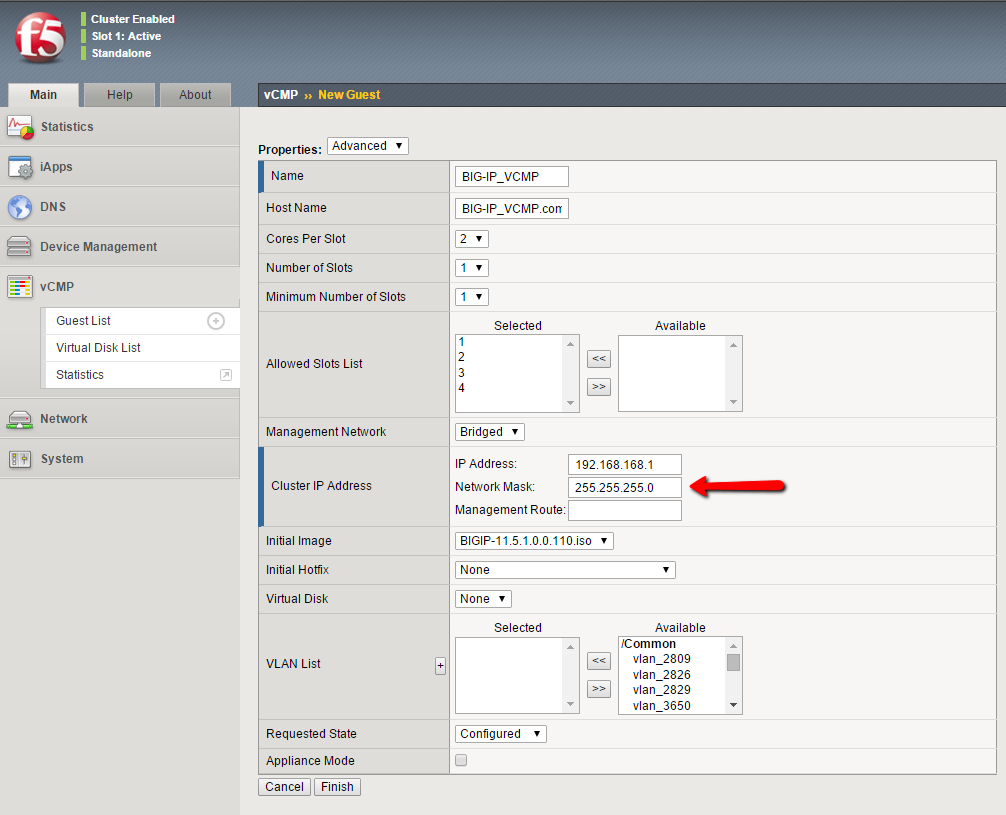1006x815 pixels.
Task: Open Statistics via its chart icon
Action: (20, 127)
